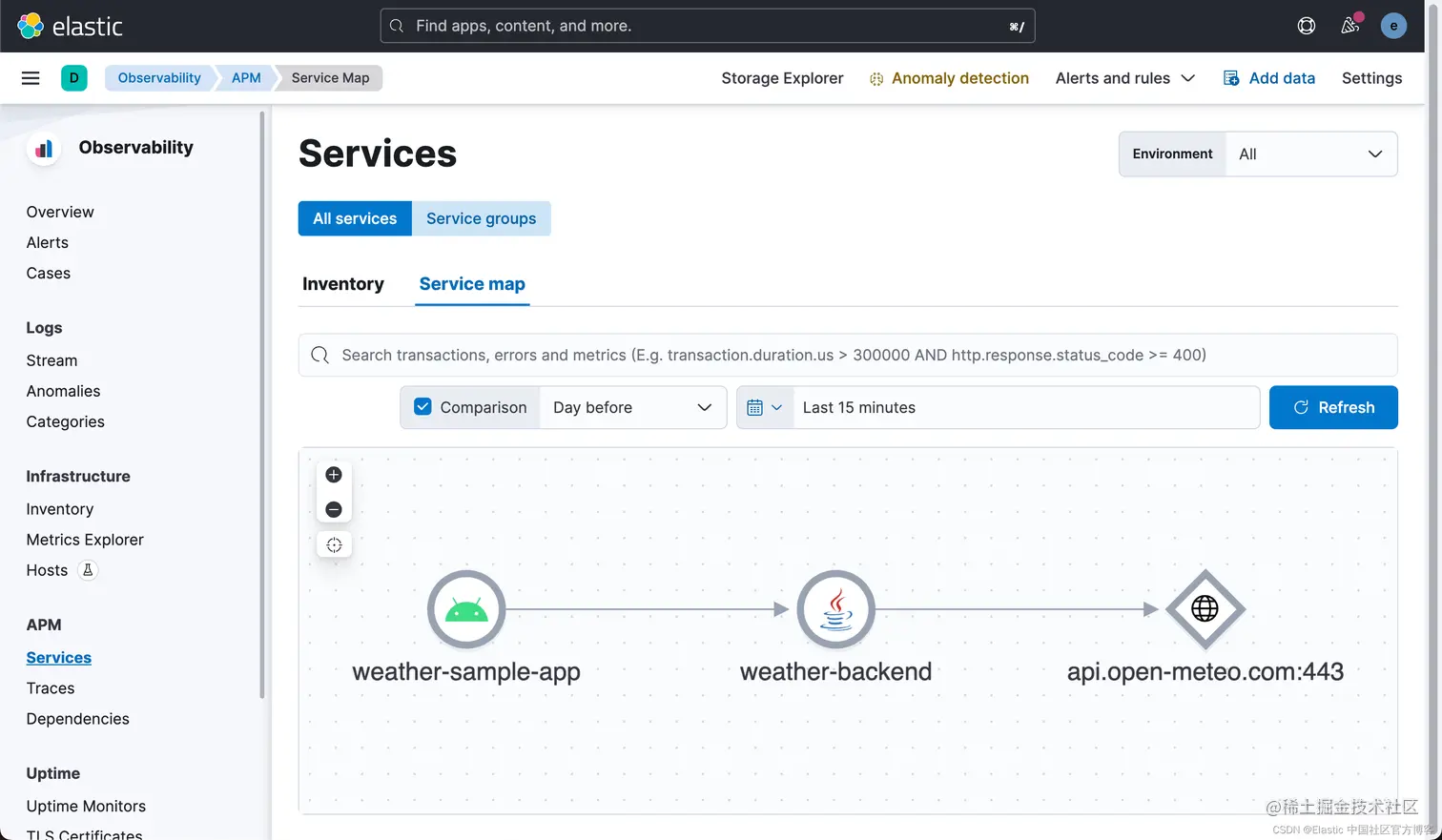1442x840 pixels.
Task: Open APM Services link in the sidebar
Action: coord(59,658)
